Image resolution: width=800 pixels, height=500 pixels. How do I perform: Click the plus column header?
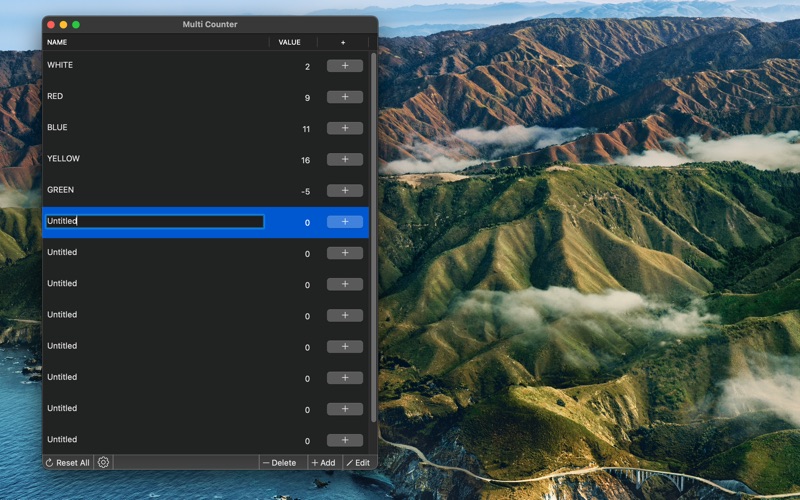(343, 43)
